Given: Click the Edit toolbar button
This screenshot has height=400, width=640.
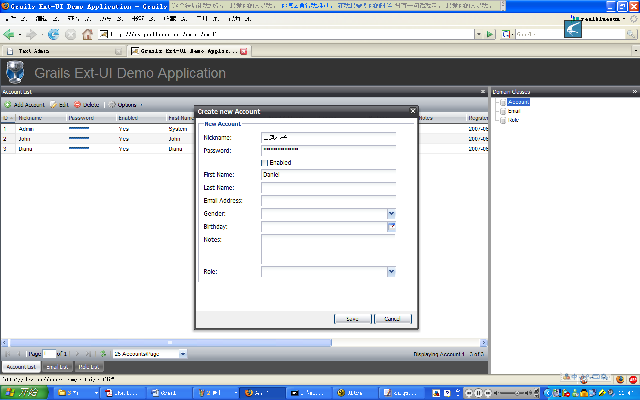Looking at the screenshot, I should pos(59,105).
